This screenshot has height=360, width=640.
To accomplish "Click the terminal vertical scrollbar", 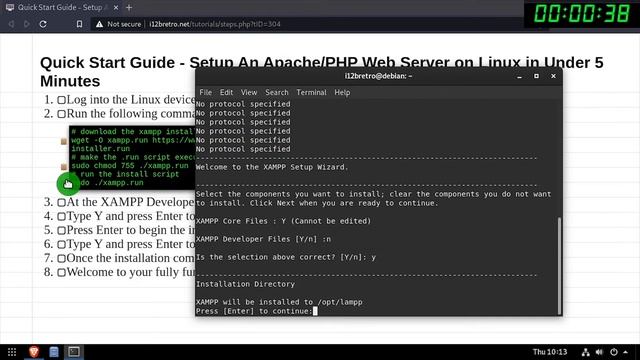I will coord(559,266).
